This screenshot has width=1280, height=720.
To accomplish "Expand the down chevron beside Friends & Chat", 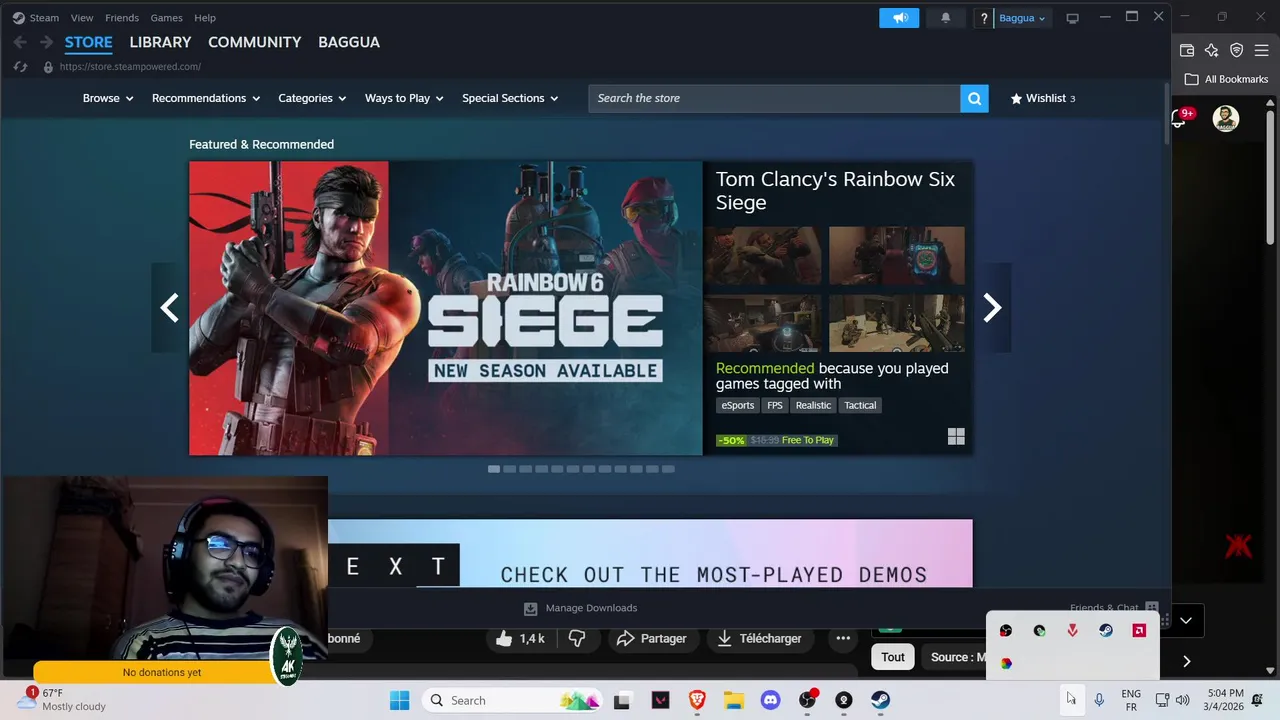I will 1186,620.
